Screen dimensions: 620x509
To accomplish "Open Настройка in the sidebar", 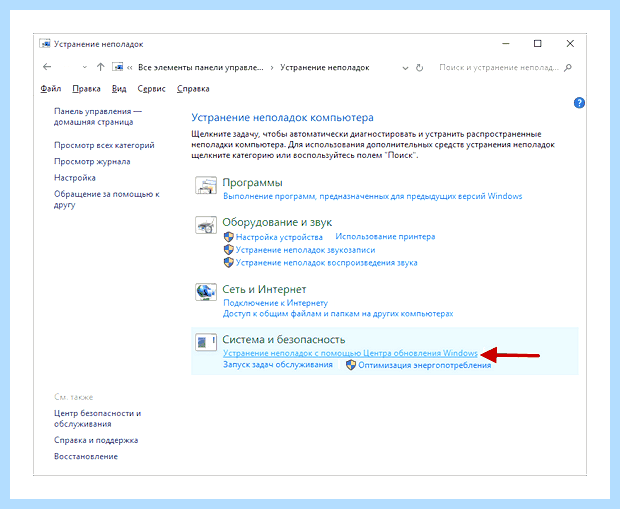I will pos(75,178).
